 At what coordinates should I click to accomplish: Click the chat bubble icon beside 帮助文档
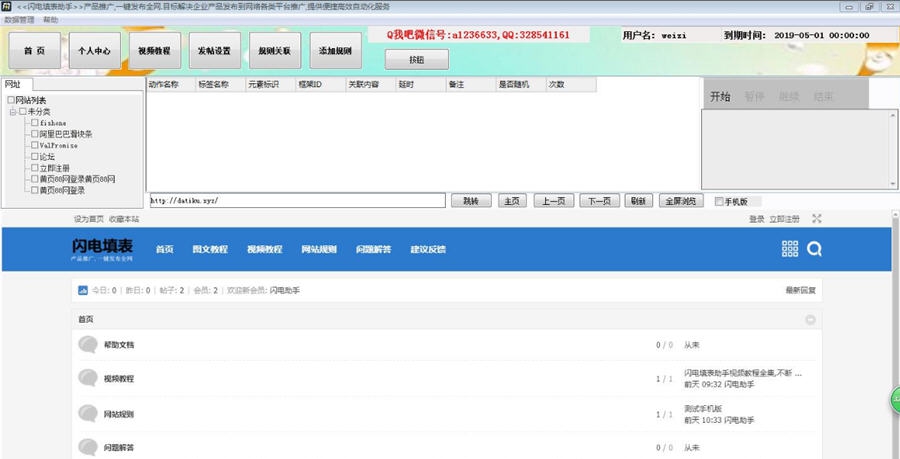pos(88,344)
